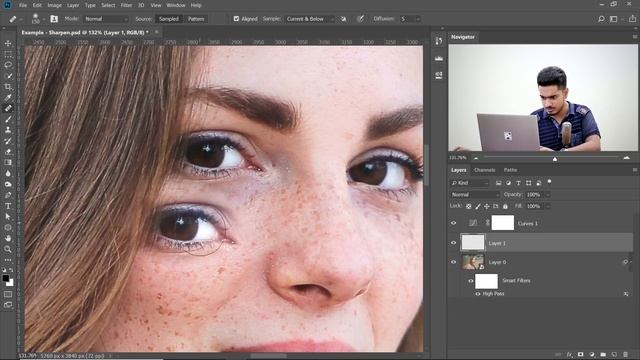Select the Brush tool
This screenshot has height=360, width=640.
click(8, 119)
